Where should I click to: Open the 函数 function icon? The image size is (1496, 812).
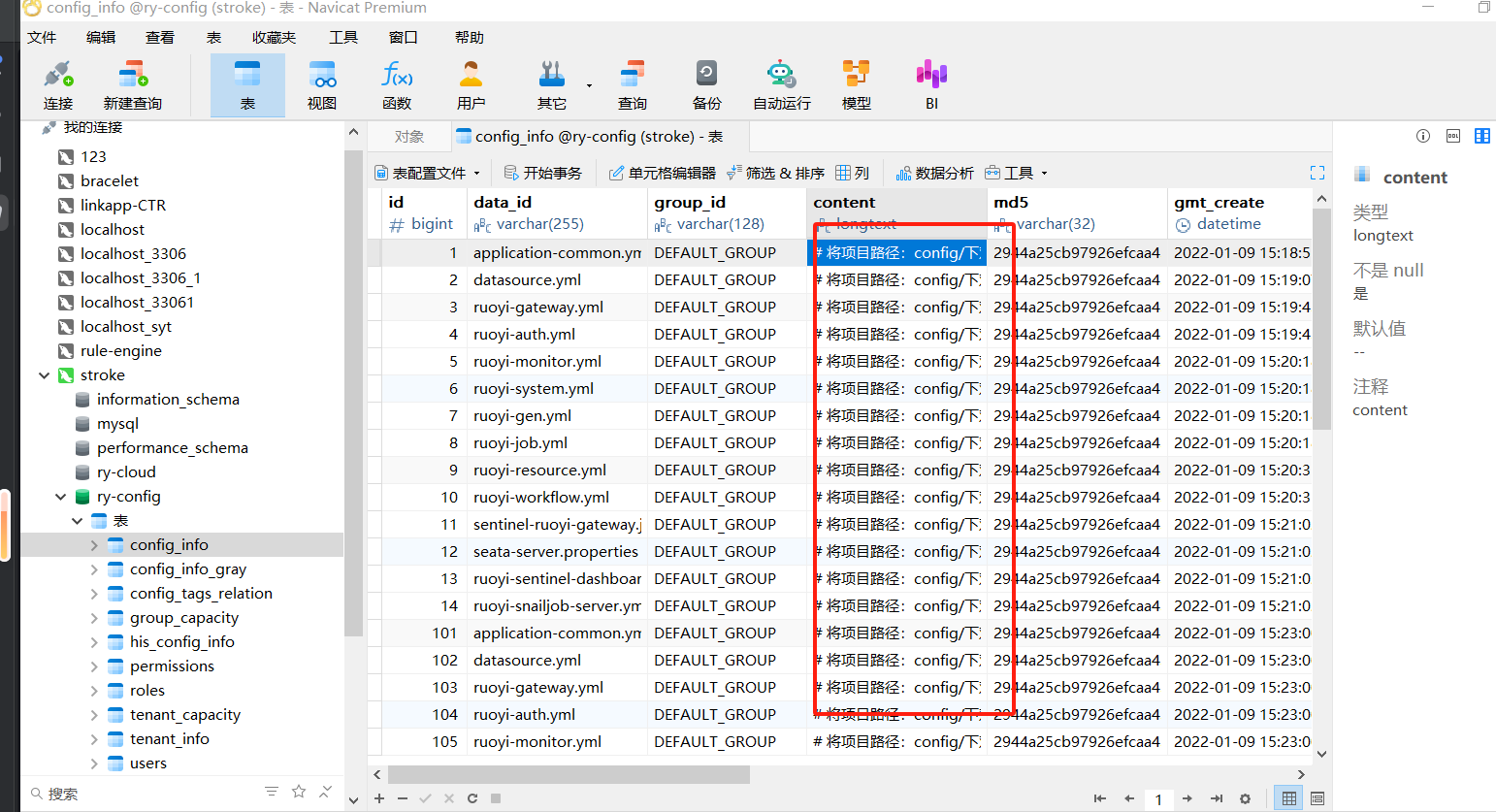point(397,85)
